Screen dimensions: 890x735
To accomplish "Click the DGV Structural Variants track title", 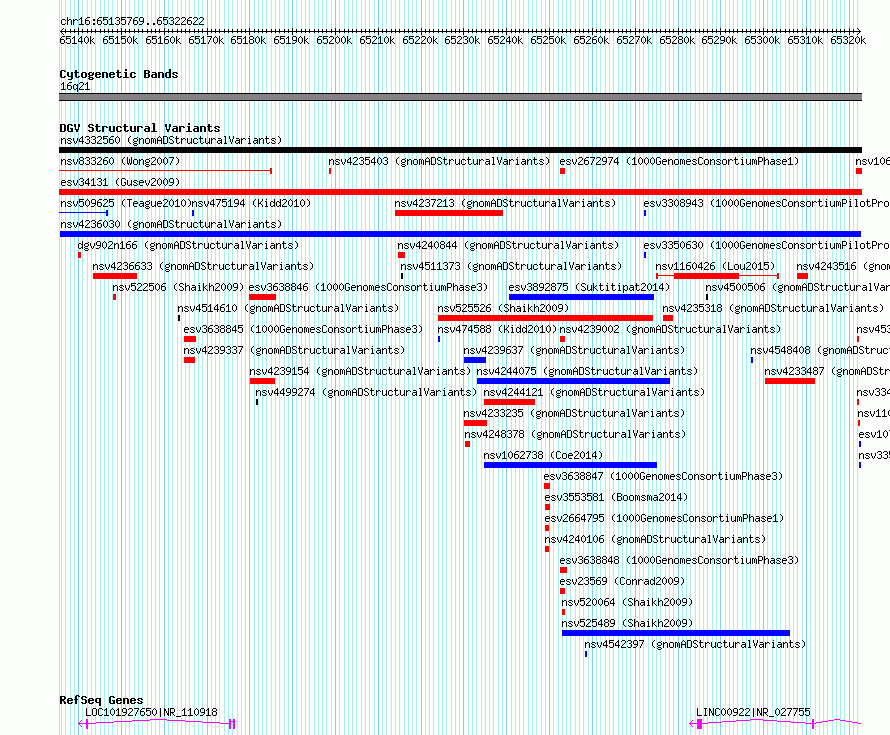I will click(140, 128).
